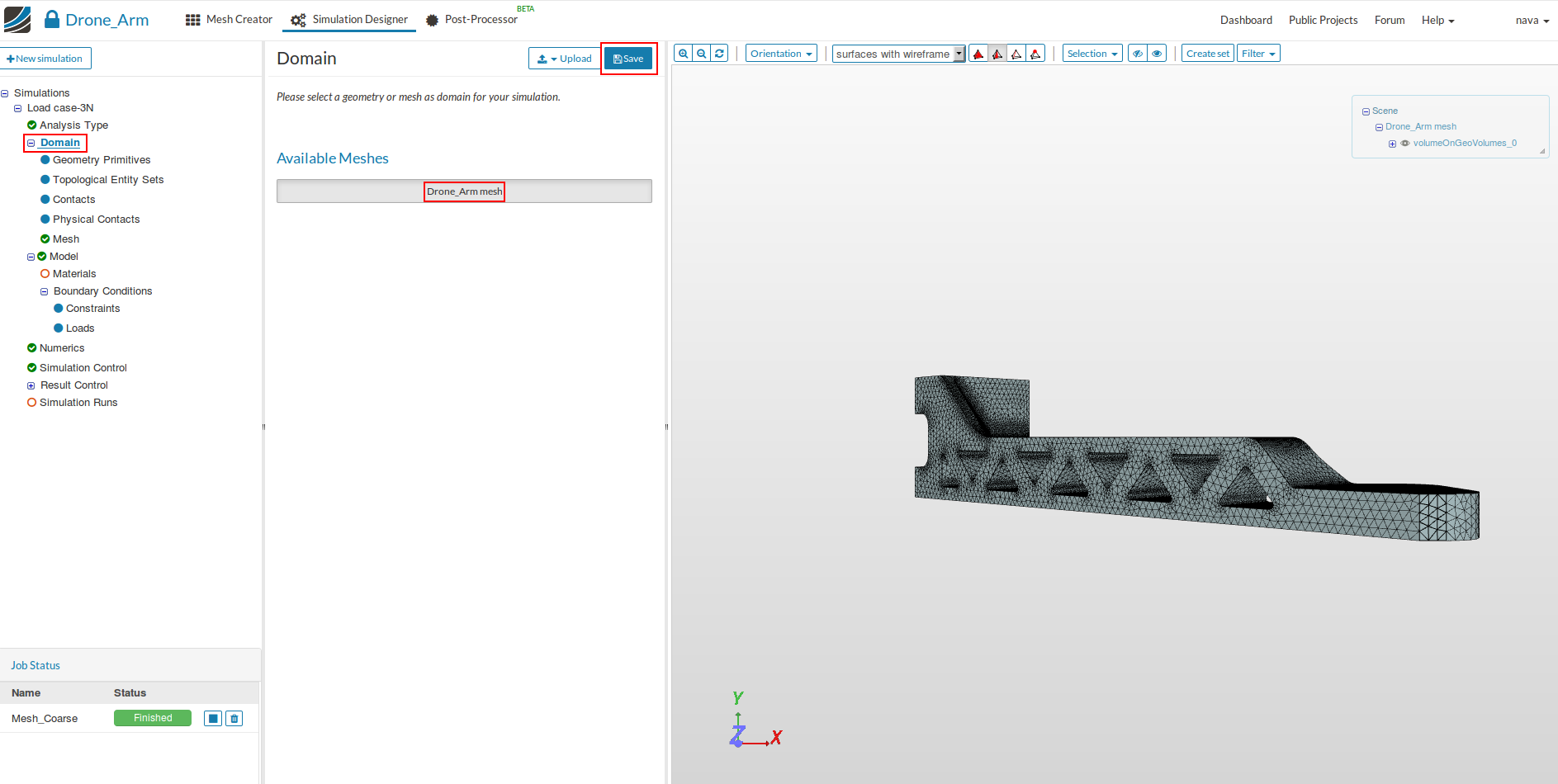The image size is (1558, 784).
Task: Click the Post-Processor gear icon
Action: 432,20
